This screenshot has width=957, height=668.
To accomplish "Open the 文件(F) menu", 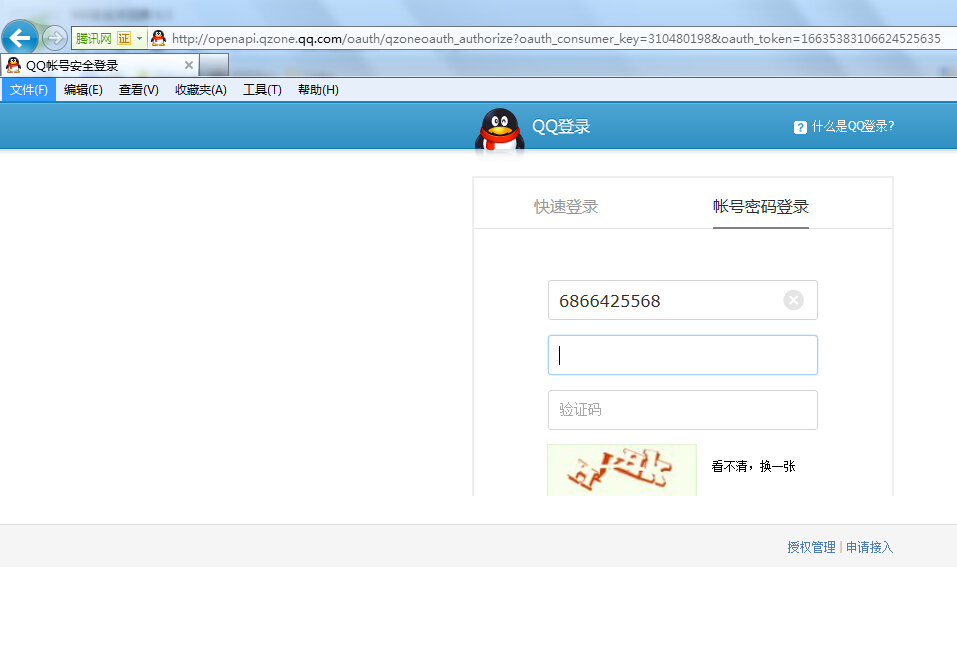I will point(29,90).
